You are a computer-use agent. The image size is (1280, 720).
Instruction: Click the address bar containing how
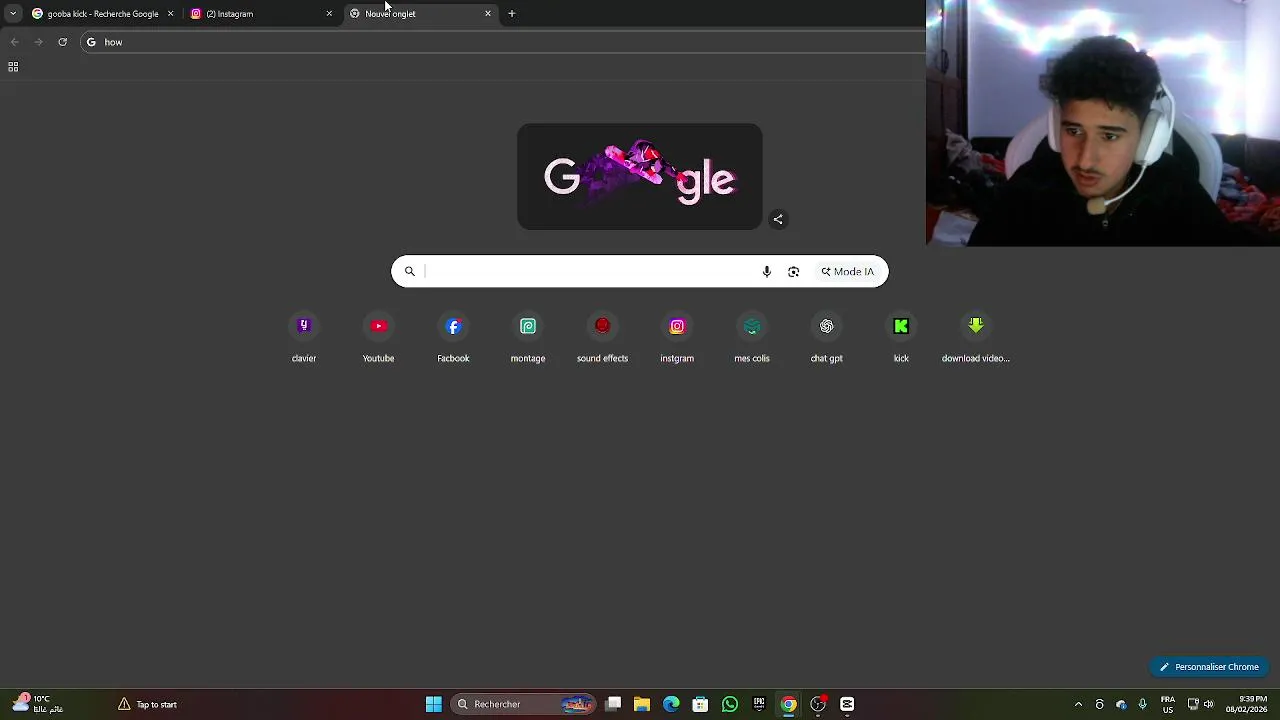coord(503,42)
